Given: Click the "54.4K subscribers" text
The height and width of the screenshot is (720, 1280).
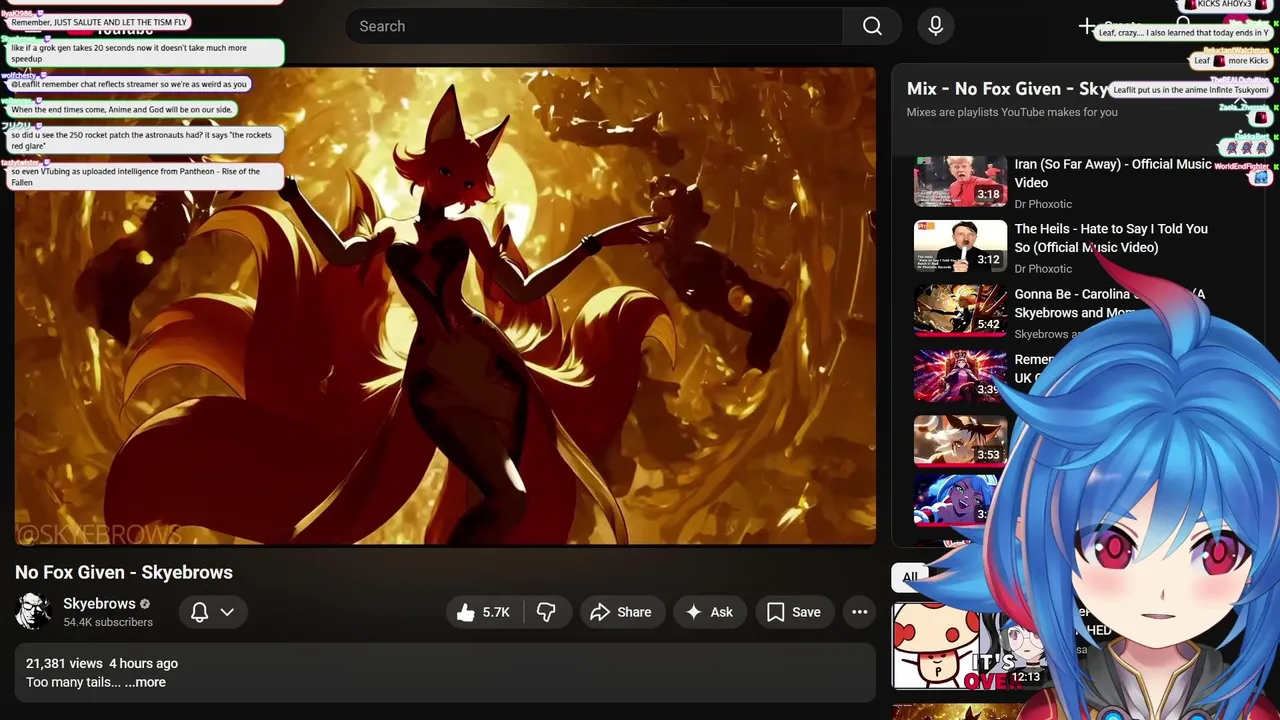Looking at the screenshot, I should 108,622.
